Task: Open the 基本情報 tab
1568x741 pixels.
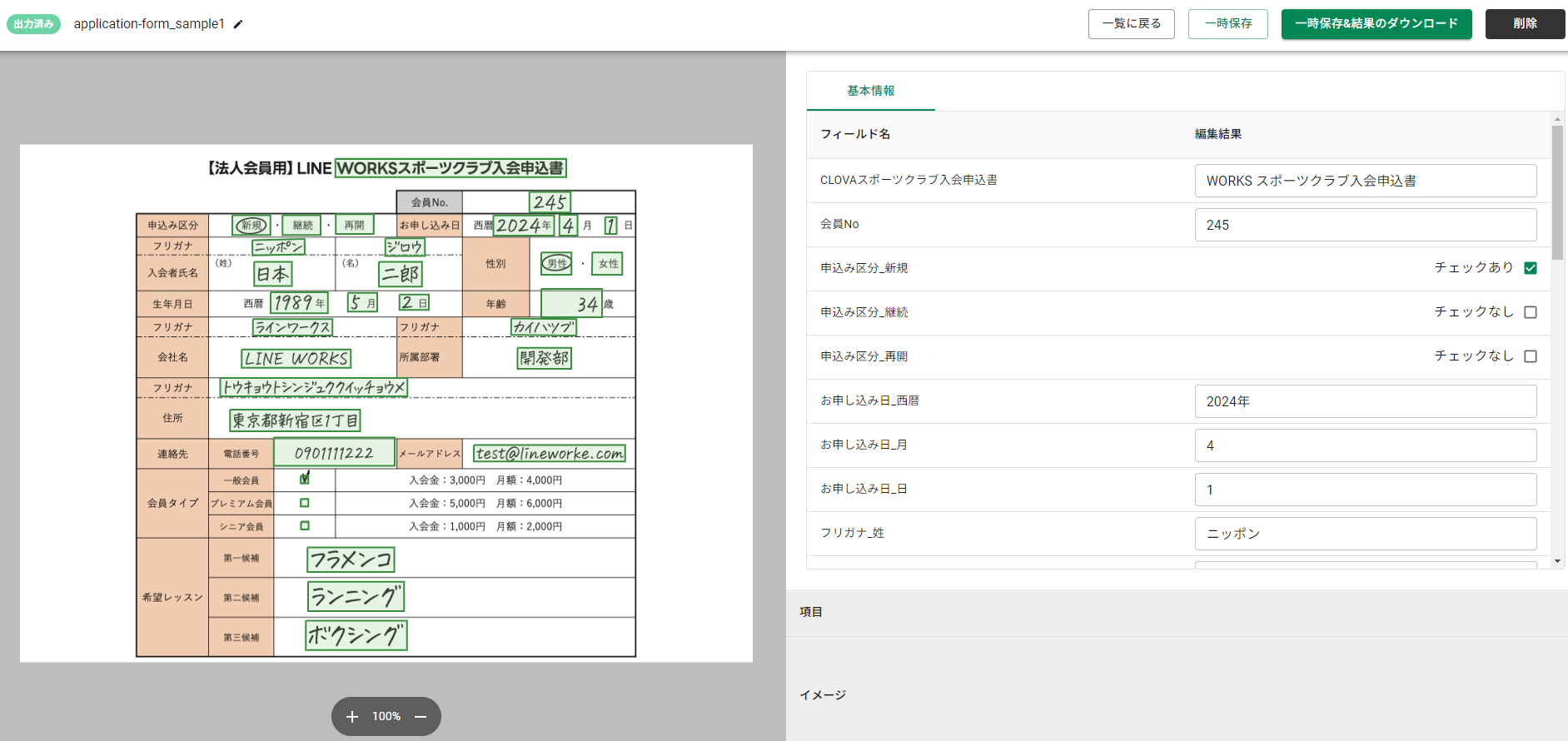Action: (871, 91)
